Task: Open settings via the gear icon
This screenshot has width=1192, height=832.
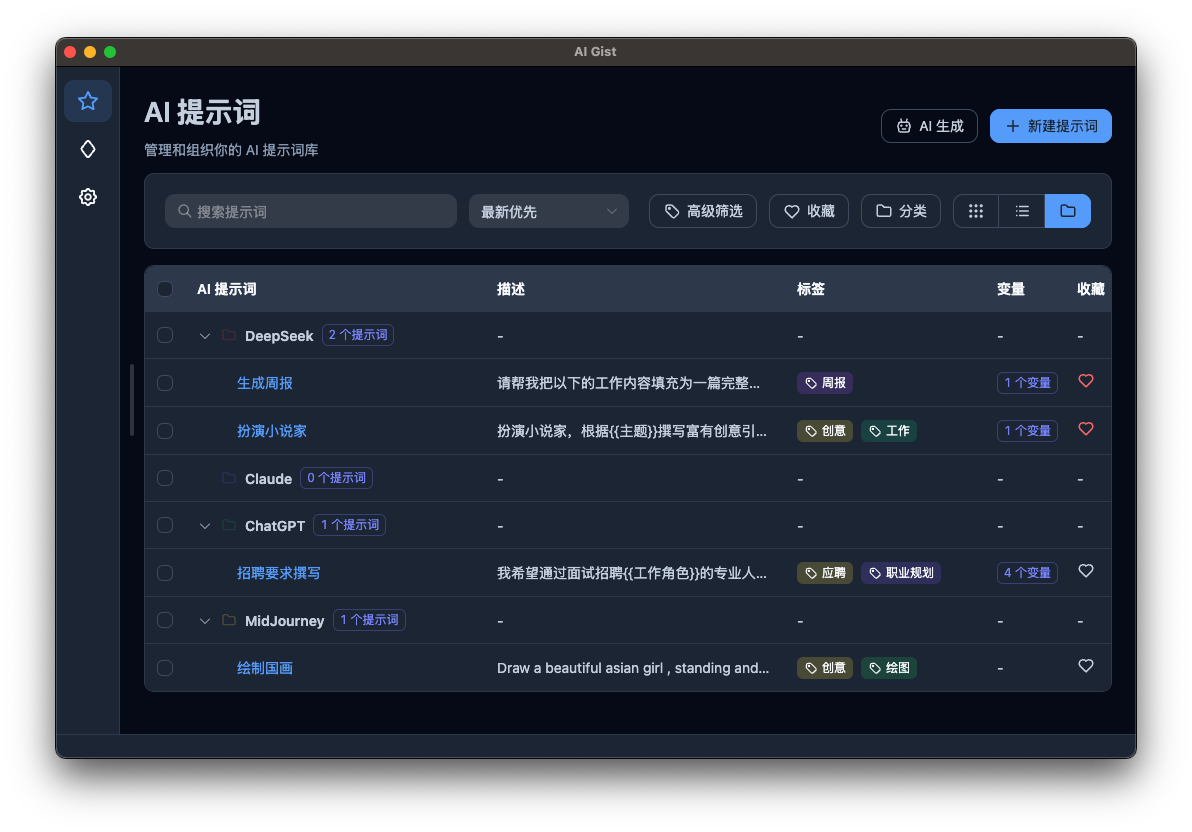Action: point(88,197)
